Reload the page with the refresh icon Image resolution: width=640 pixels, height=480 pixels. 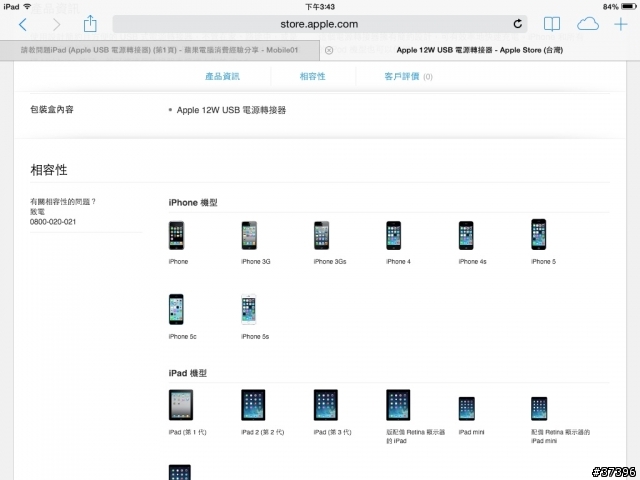(x=518, y=24)
